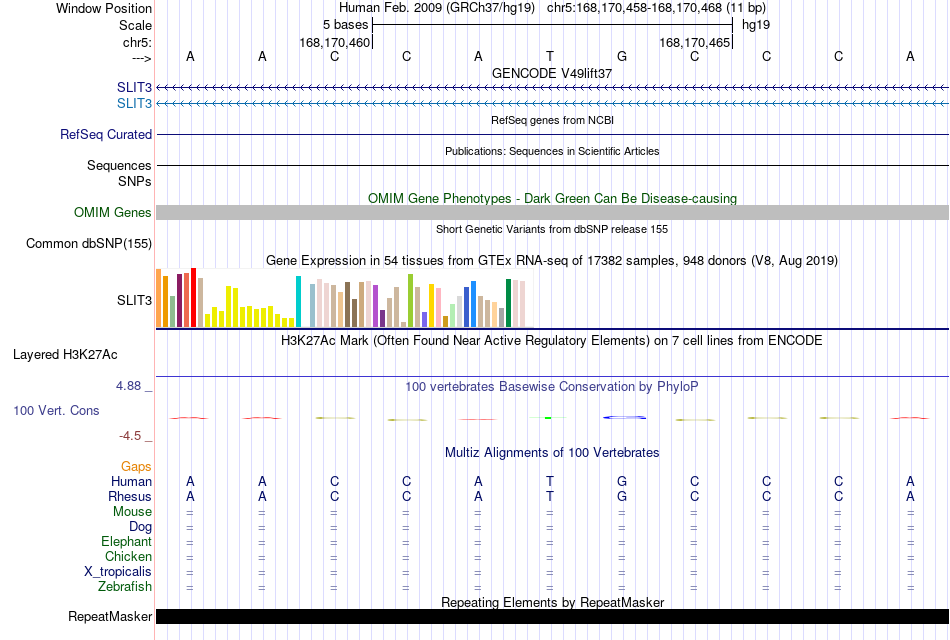The width and height of the screenshot is (950, 640).
Task: Click the Rhesus alignment species label
Action: (130, 496)
